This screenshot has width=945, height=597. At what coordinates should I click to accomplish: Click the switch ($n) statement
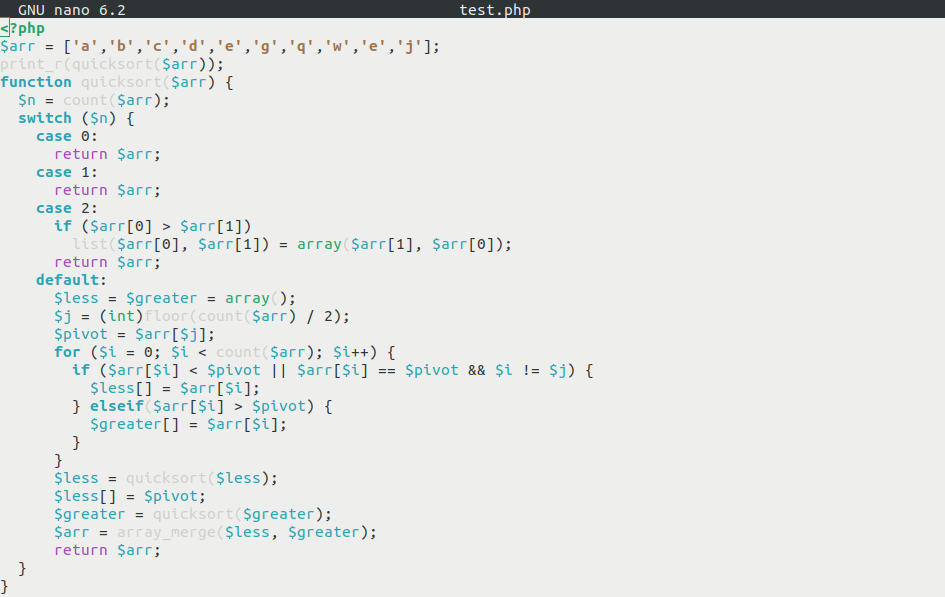[76, 119]
